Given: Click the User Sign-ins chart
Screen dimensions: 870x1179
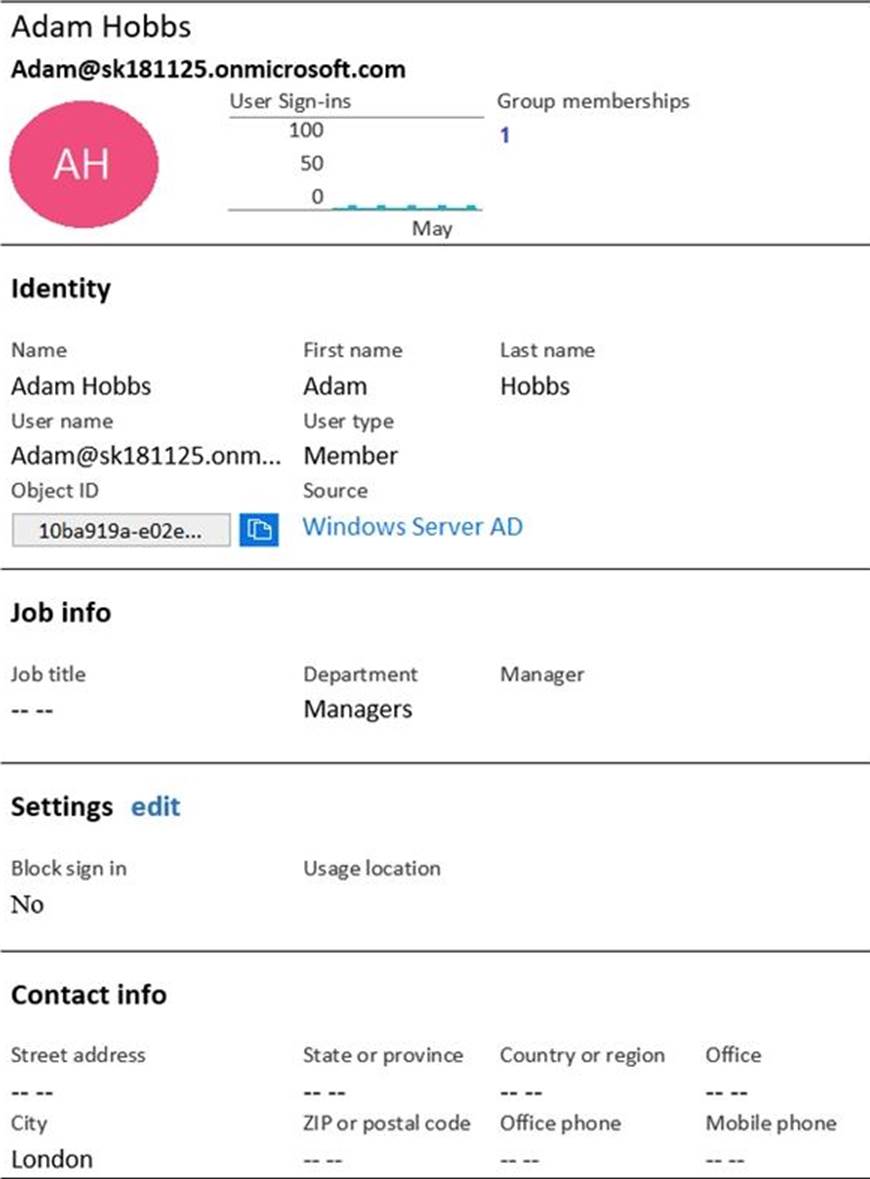Looking at the screenshot, I should (356, 165).
